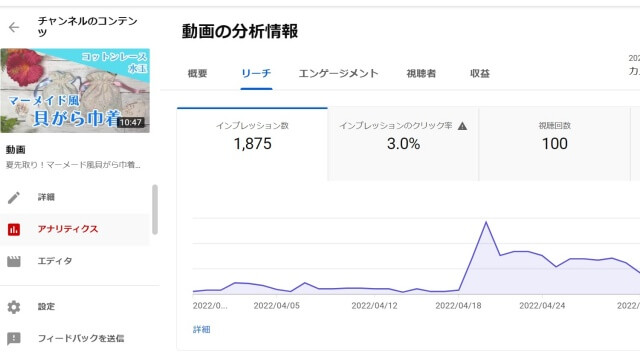640x360 pixels.
Task: Click the 2022/04/18 date label on chart
Action: click(458, 306)
